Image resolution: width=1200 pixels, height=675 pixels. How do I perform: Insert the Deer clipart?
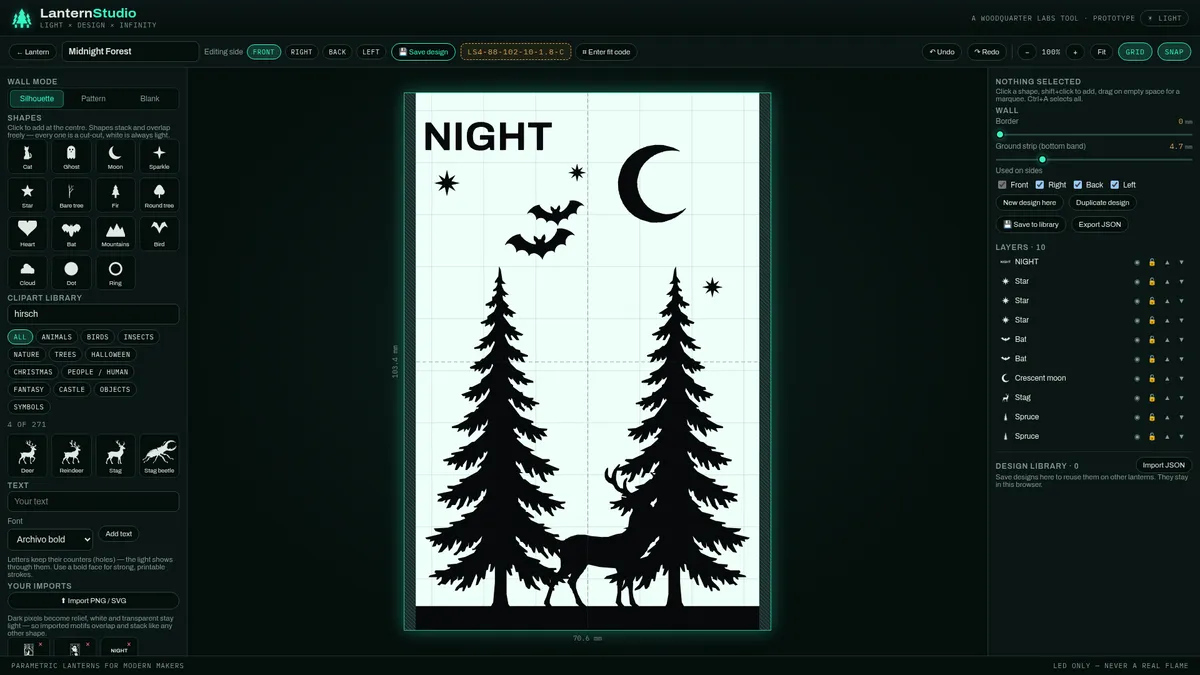27,455
